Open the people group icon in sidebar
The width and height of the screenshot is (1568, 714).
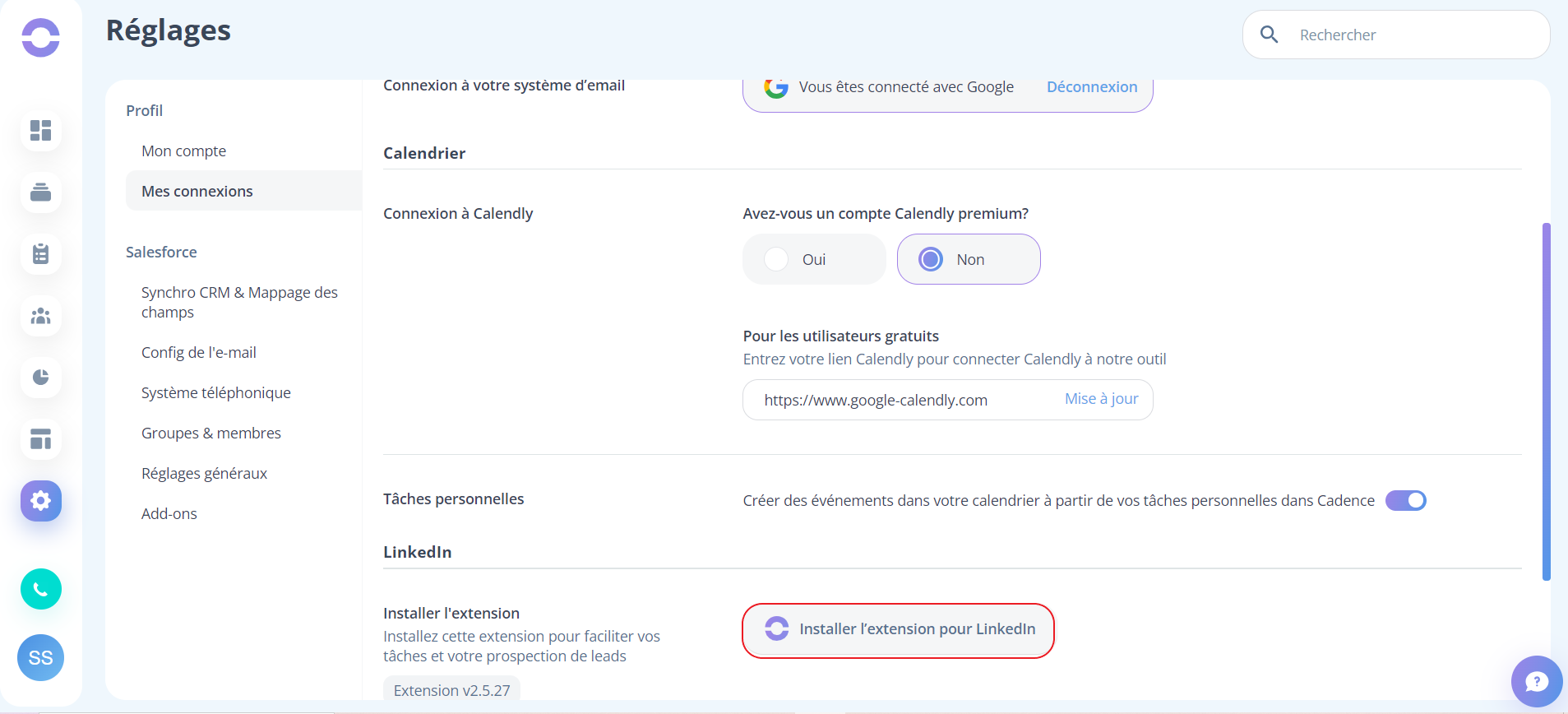pyautogui.click(x=40, y=316)
